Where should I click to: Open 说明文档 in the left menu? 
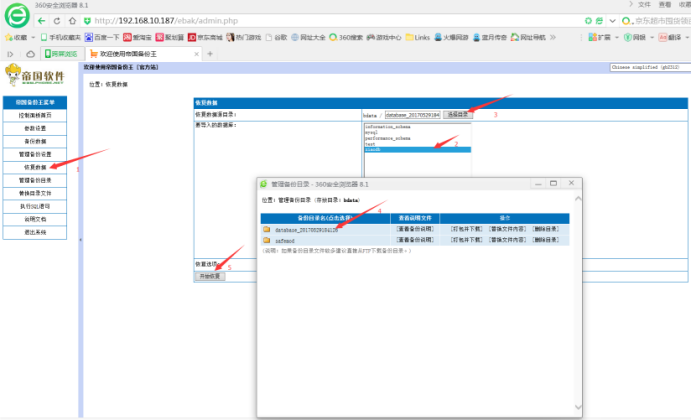(35, 219)
